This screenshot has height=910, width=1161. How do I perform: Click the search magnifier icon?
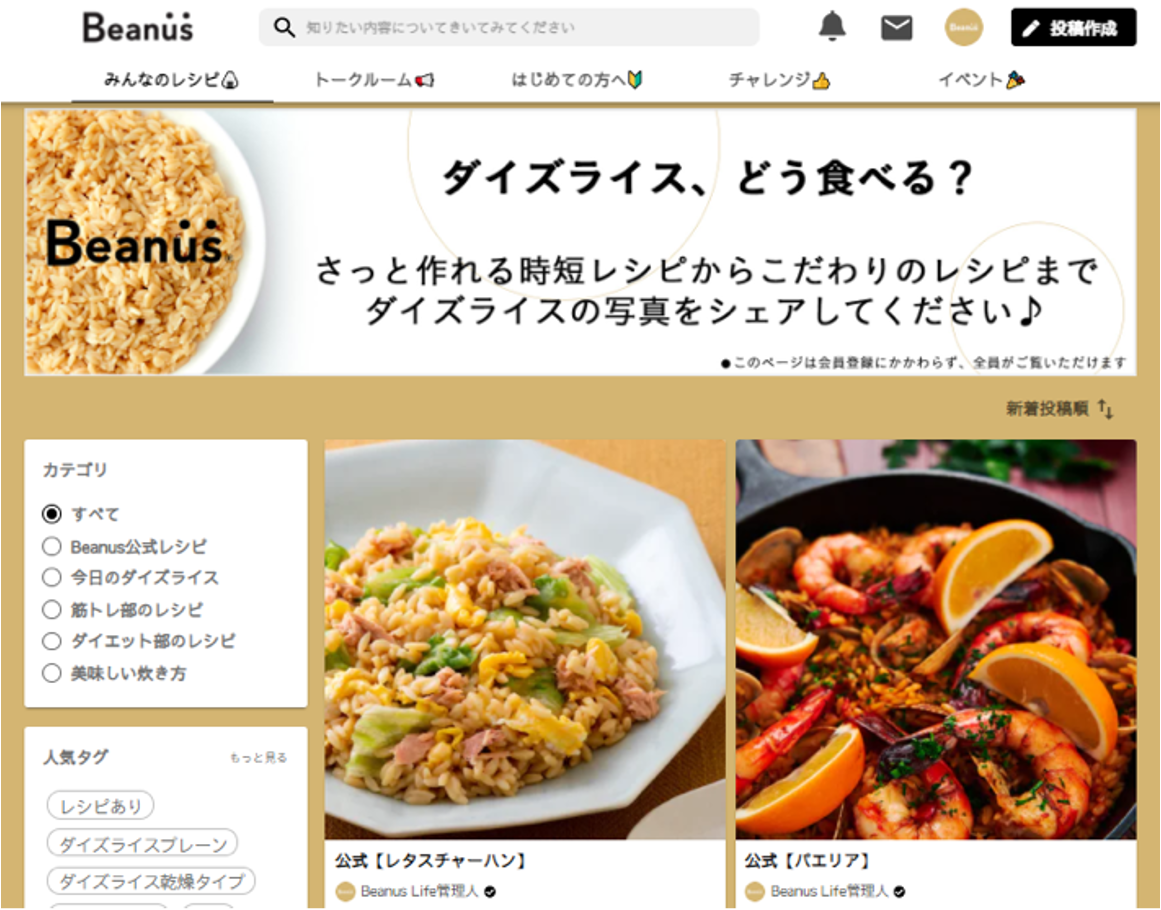point(284,27)
